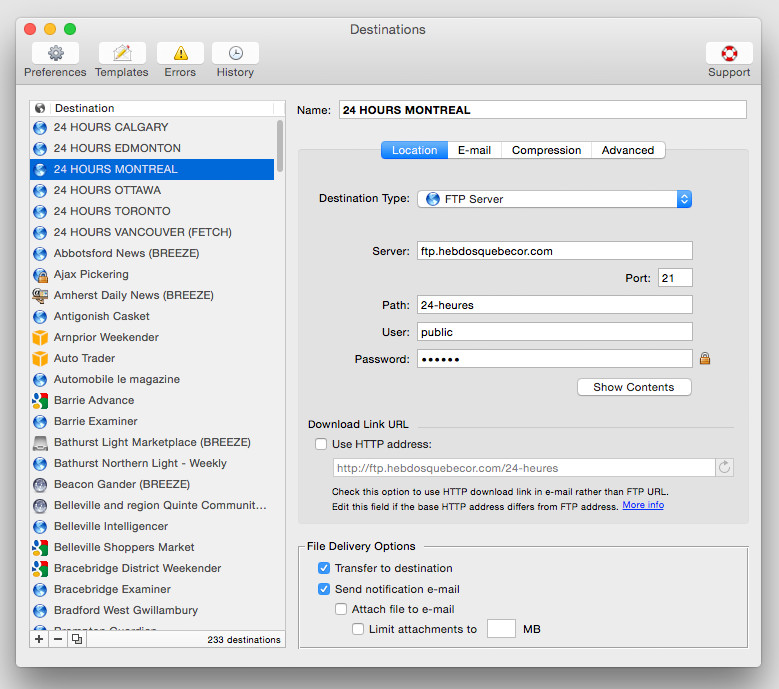Screen dimensions: 779x689
Task: Click the lock icon beside the Password field
Action: coord(704,358)
